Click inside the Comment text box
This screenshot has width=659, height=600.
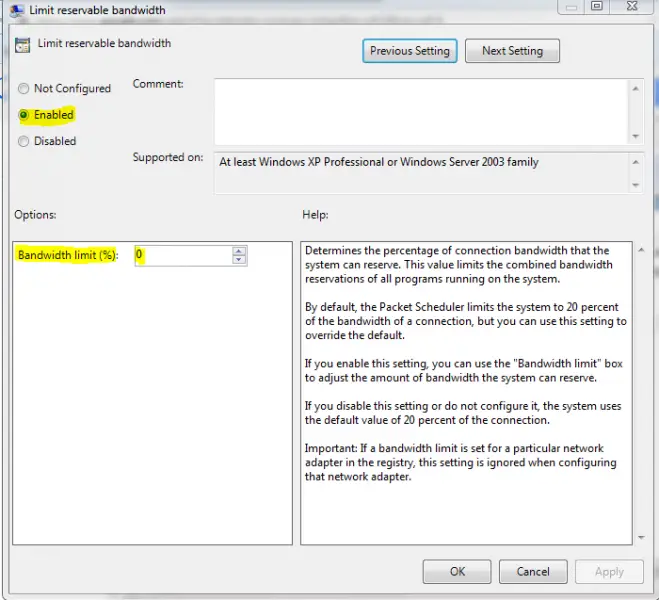pyautogui.click(x=421, y=112)
